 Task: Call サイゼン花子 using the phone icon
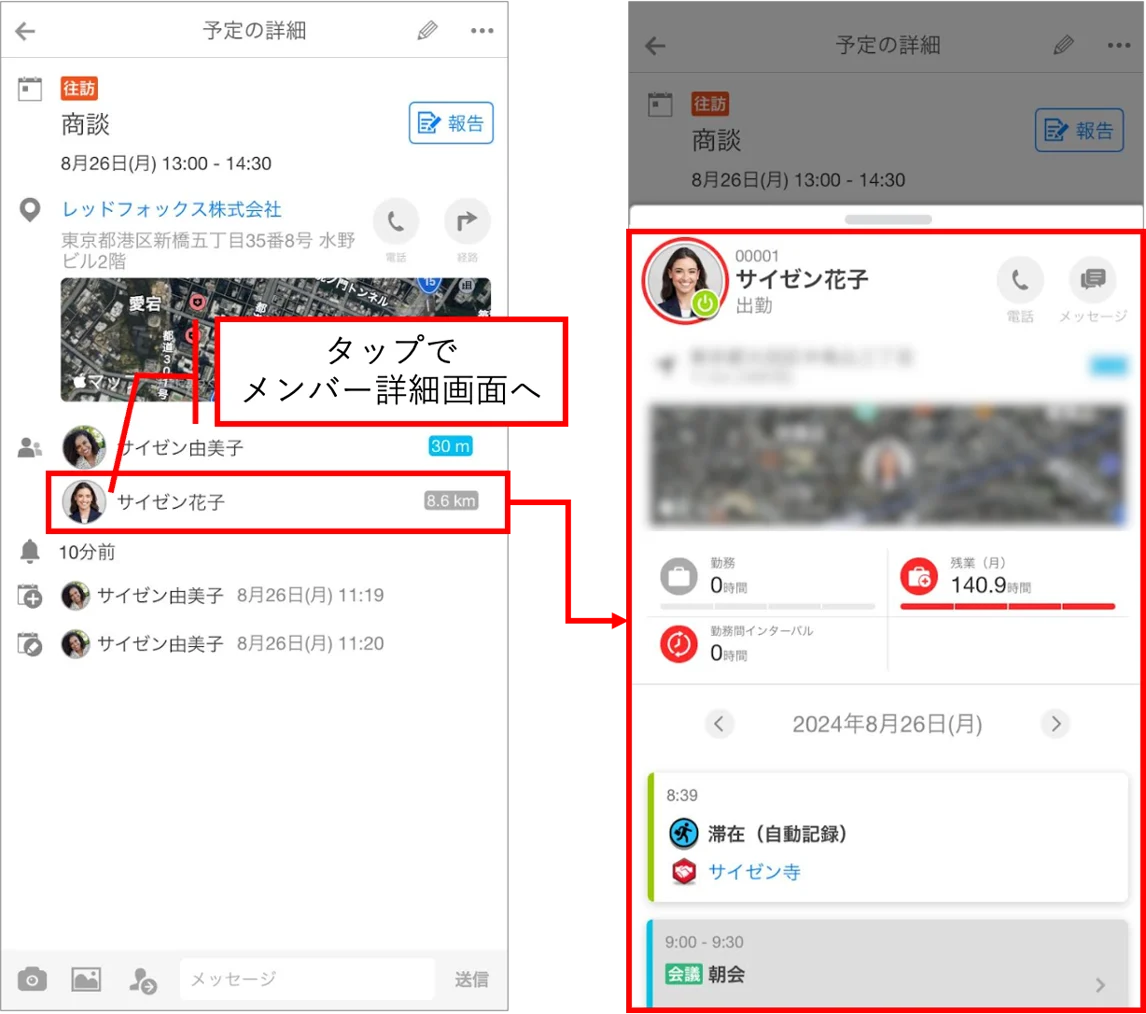tap(1020, 279)
